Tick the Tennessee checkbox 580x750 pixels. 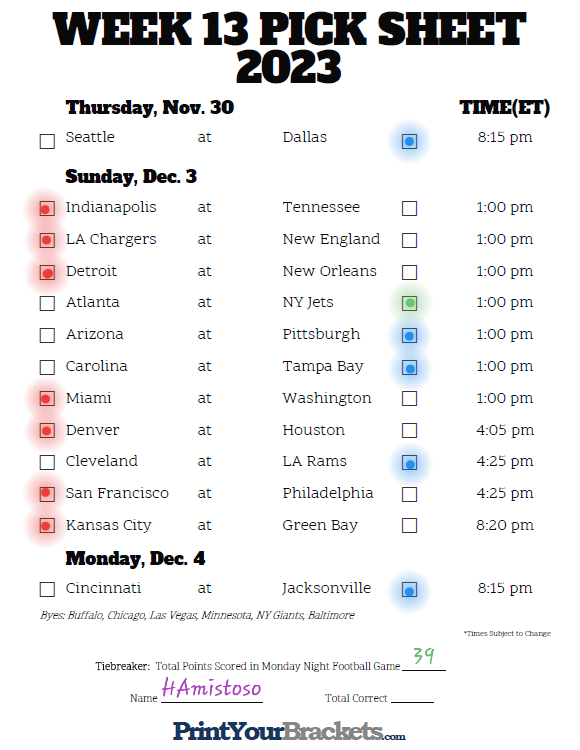coord(409,209)
